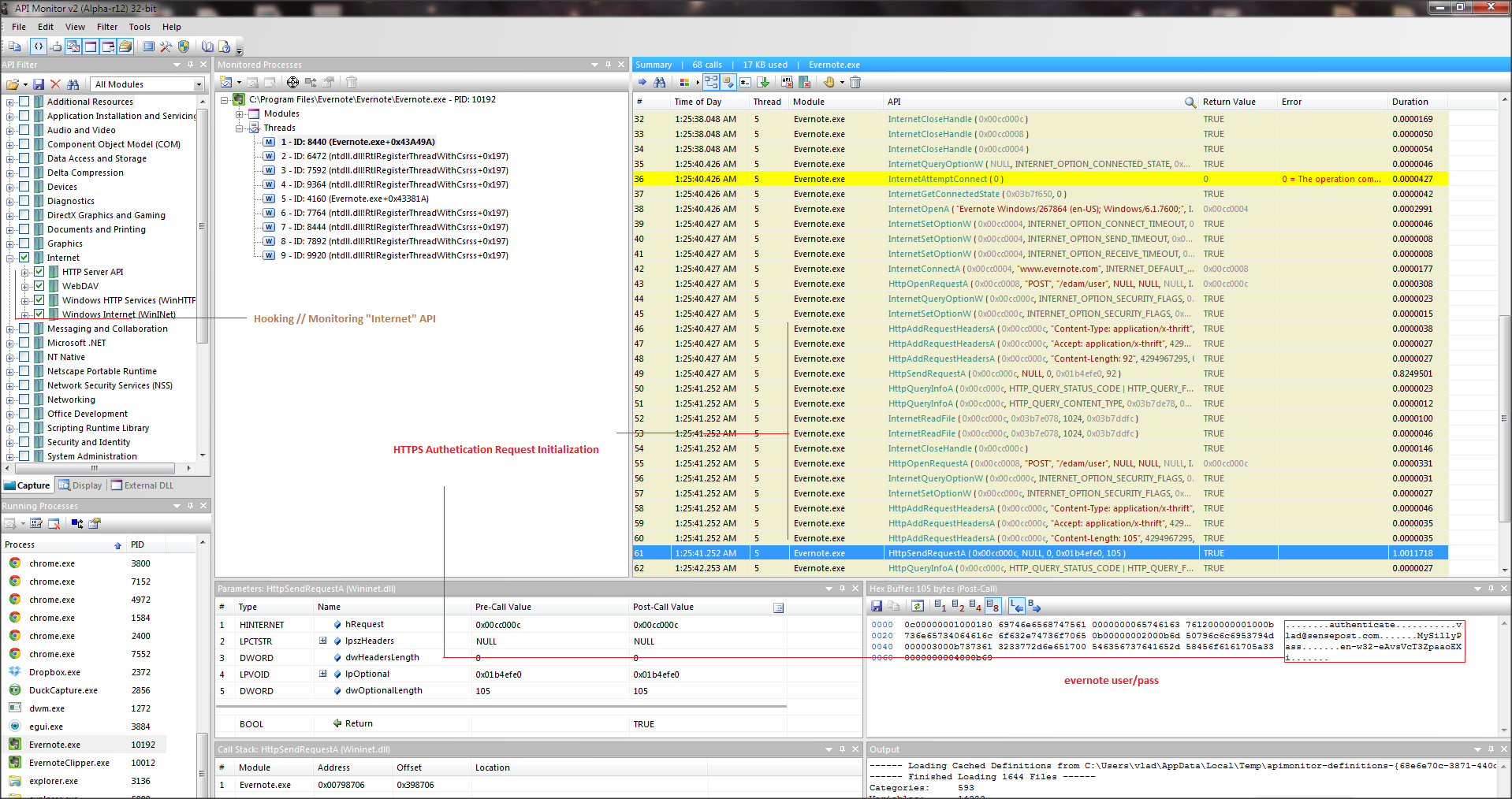Expand the Modules tree node
The width and height of the screenshot is (1512, 799).
click(x=240, y=113)
